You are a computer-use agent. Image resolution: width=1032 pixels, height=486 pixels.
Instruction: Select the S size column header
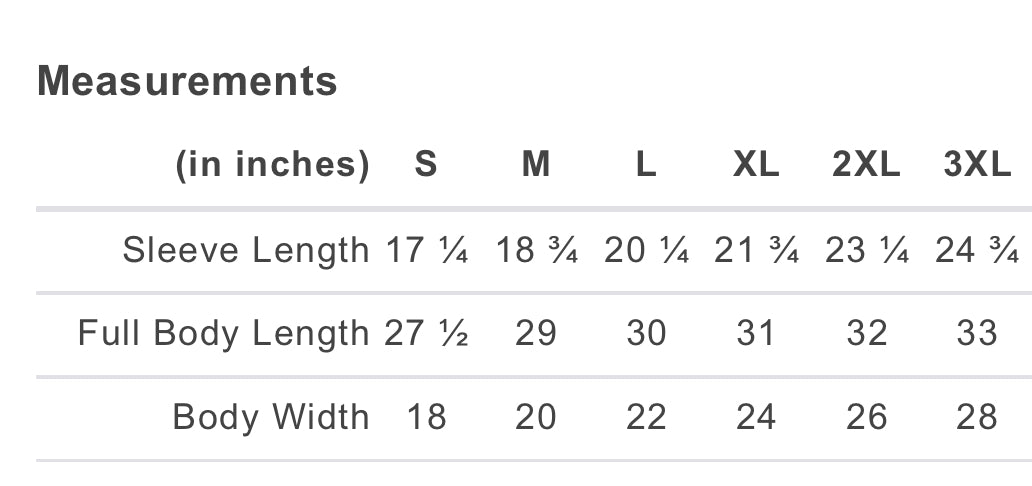pyautogui.click(x=426, y=164)
